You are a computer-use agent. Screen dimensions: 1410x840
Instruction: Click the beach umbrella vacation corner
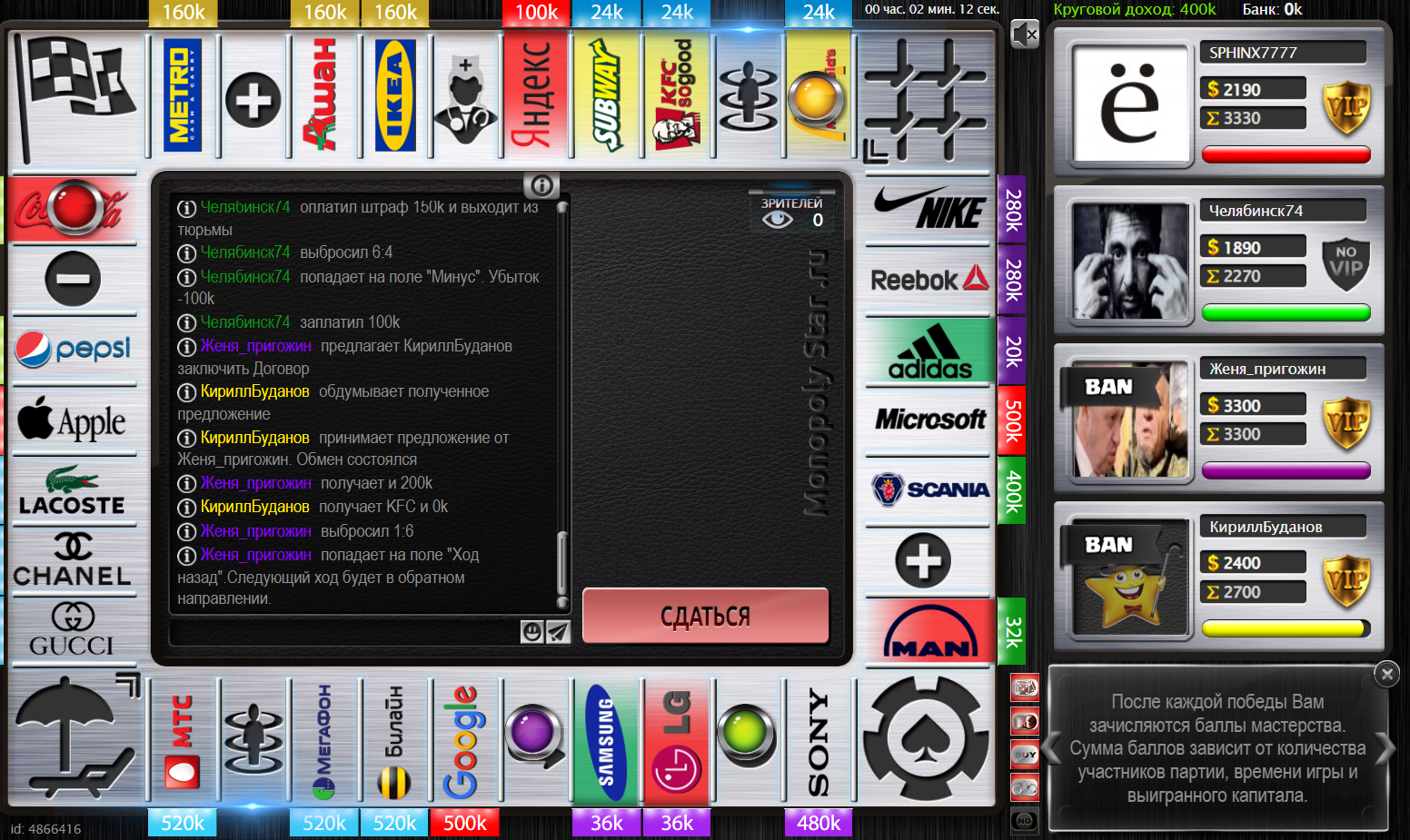pos(77,738)
